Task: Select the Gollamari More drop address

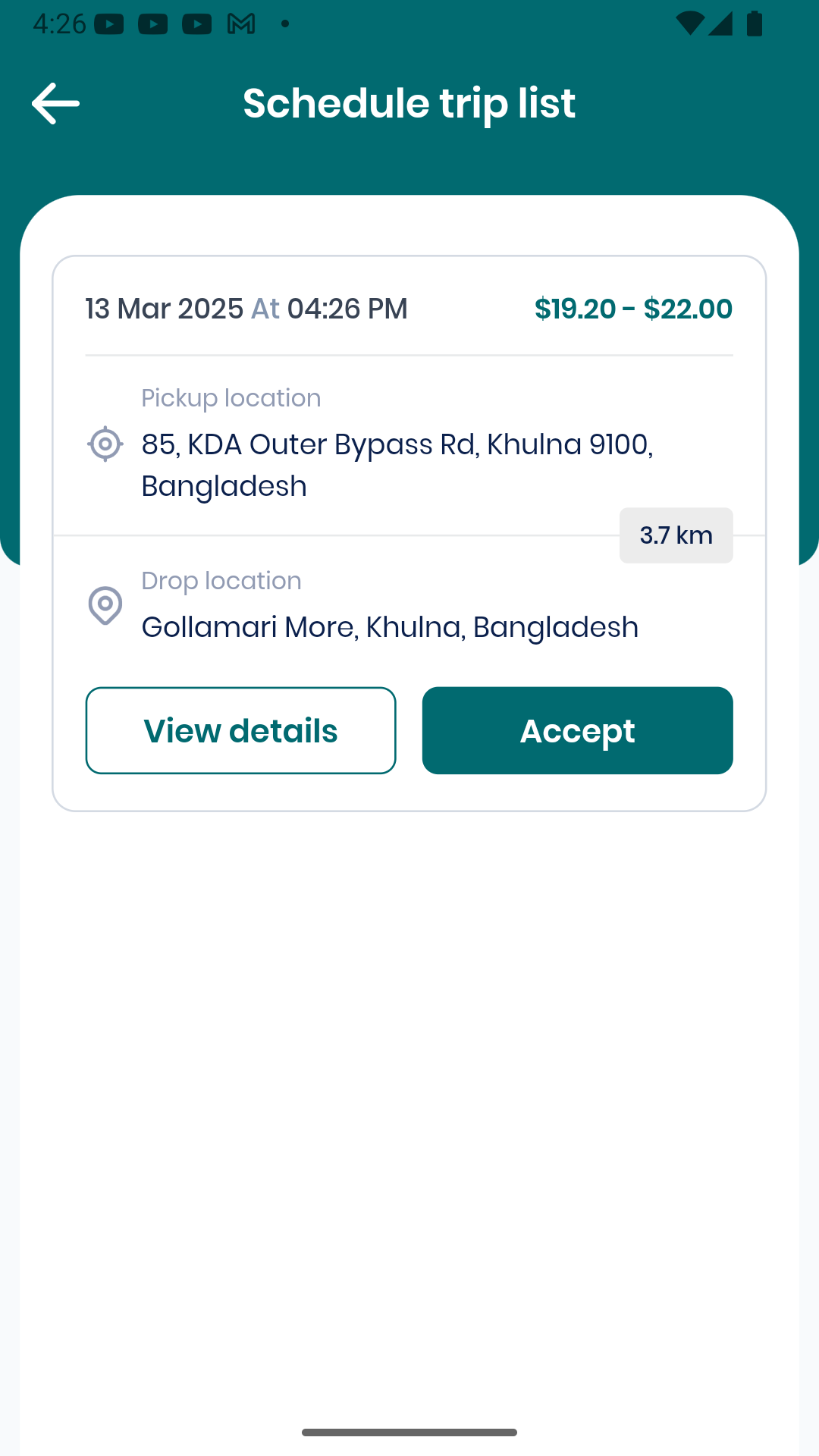Action: point(390,627)
